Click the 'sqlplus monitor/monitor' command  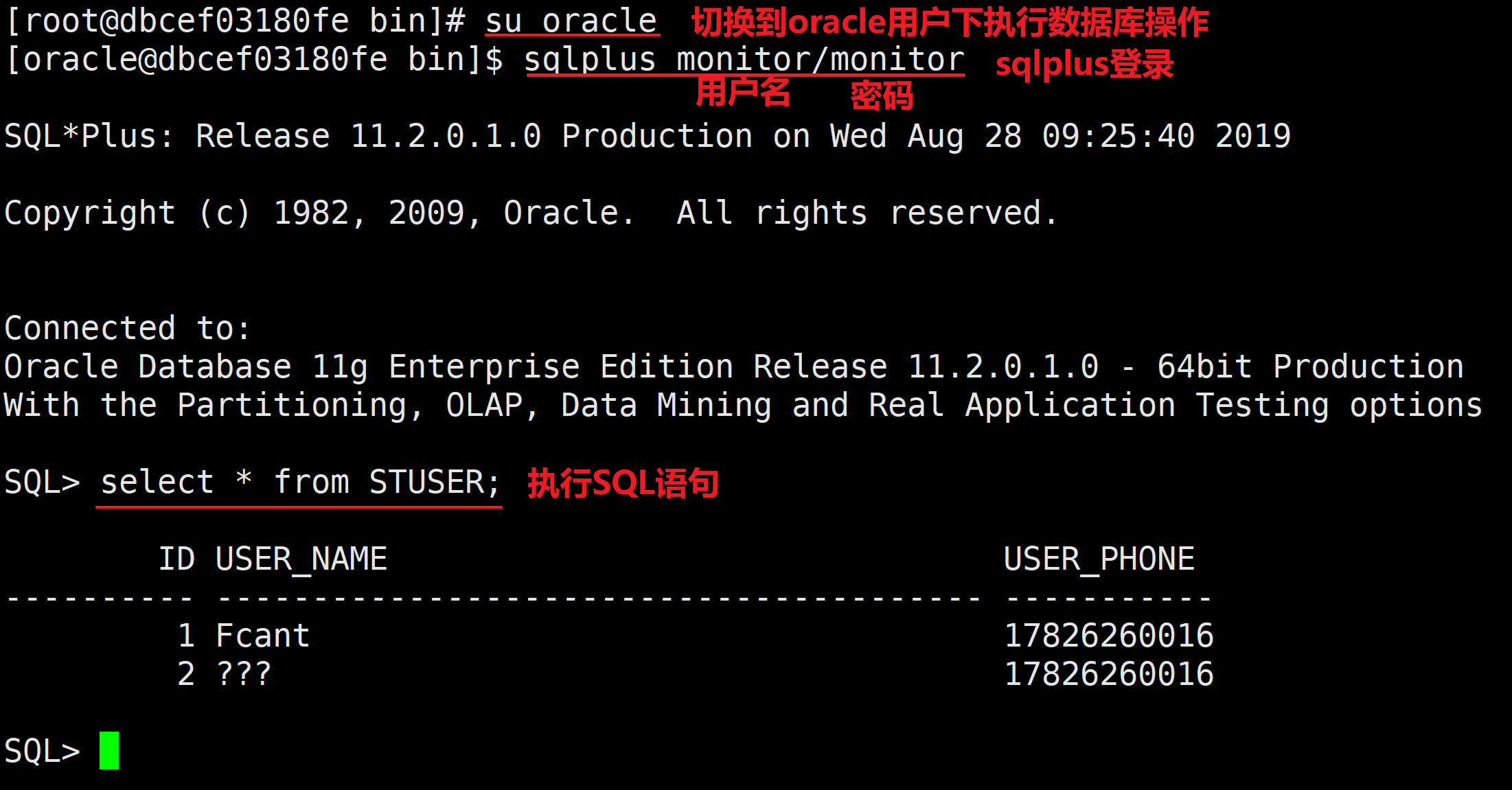[744, 60]
